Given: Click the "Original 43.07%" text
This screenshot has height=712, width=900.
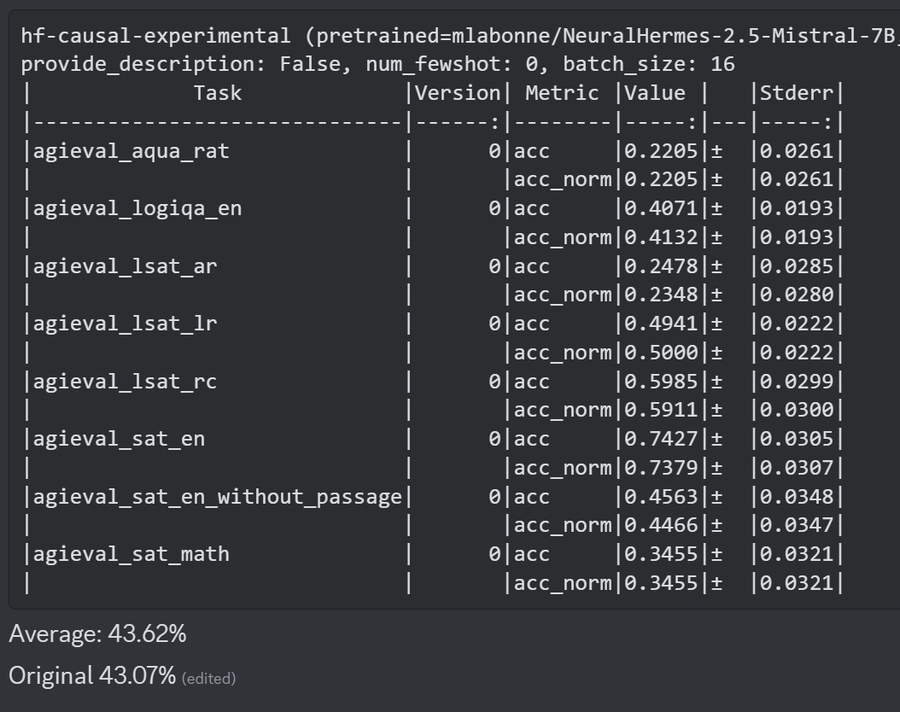Looking at the screenshot, I should 92,675.
